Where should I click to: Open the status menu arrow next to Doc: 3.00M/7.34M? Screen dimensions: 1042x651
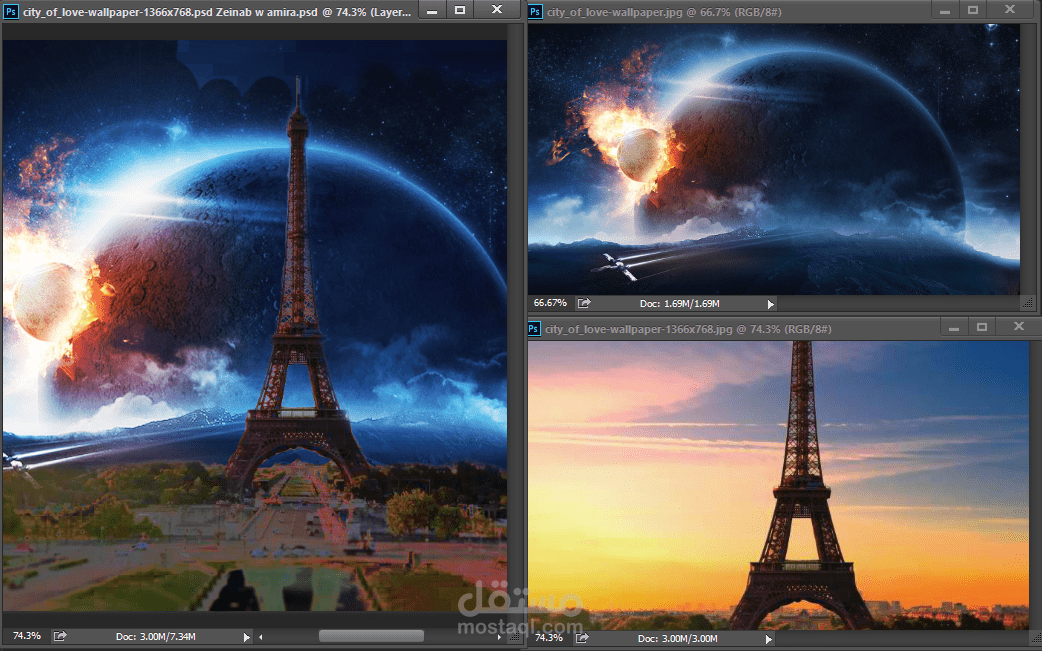pos(247,637)
